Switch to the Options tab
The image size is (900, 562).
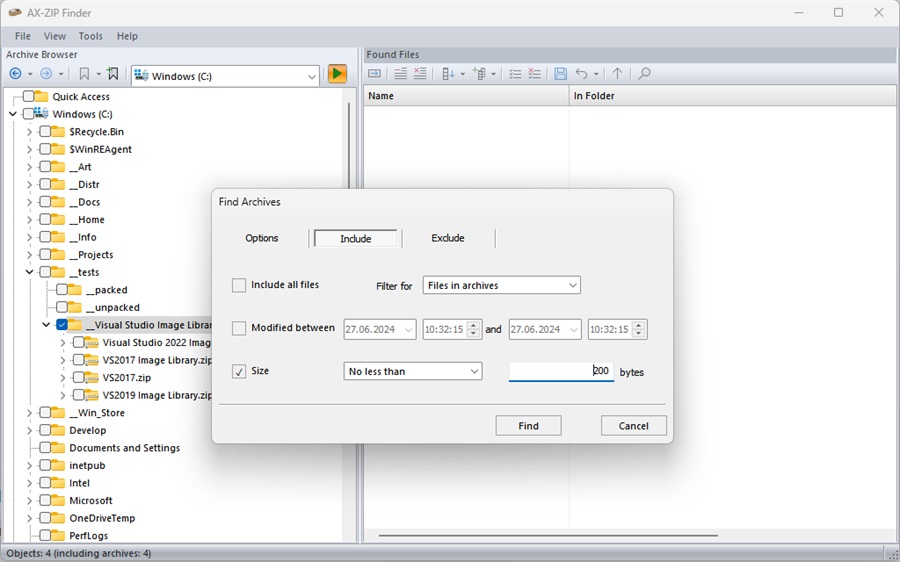(262, 238)
